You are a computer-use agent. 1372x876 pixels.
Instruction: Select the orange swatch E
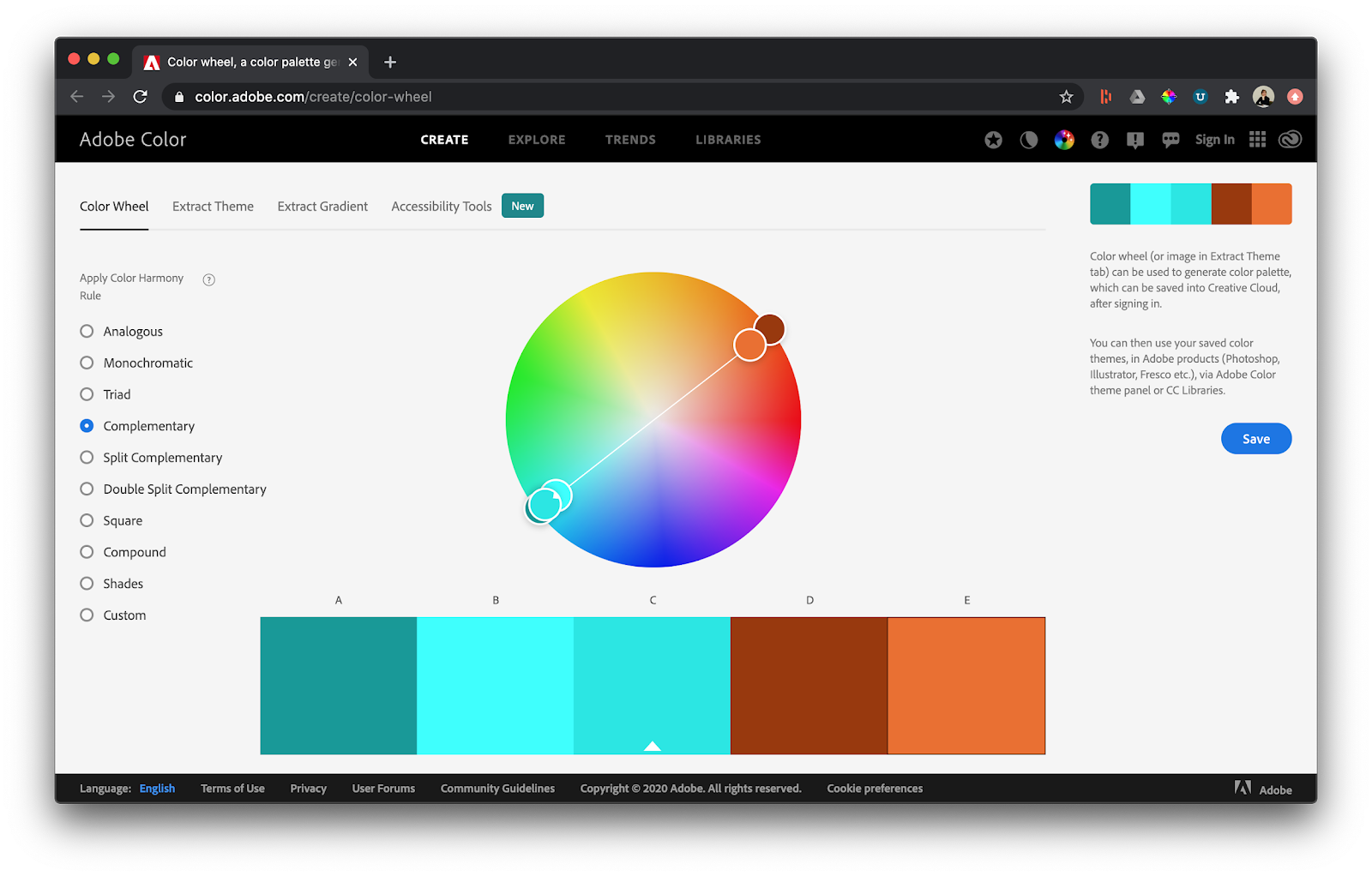(x=966, y=686)
